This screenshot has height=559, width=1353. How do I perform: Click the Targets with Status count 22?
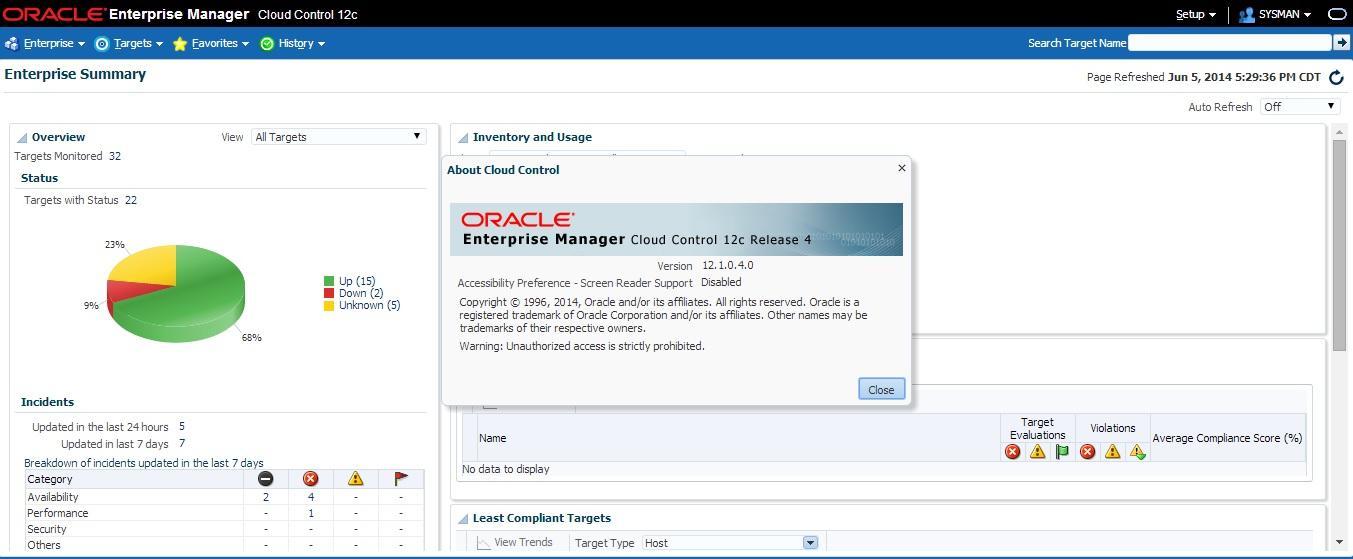coord(131,200)
